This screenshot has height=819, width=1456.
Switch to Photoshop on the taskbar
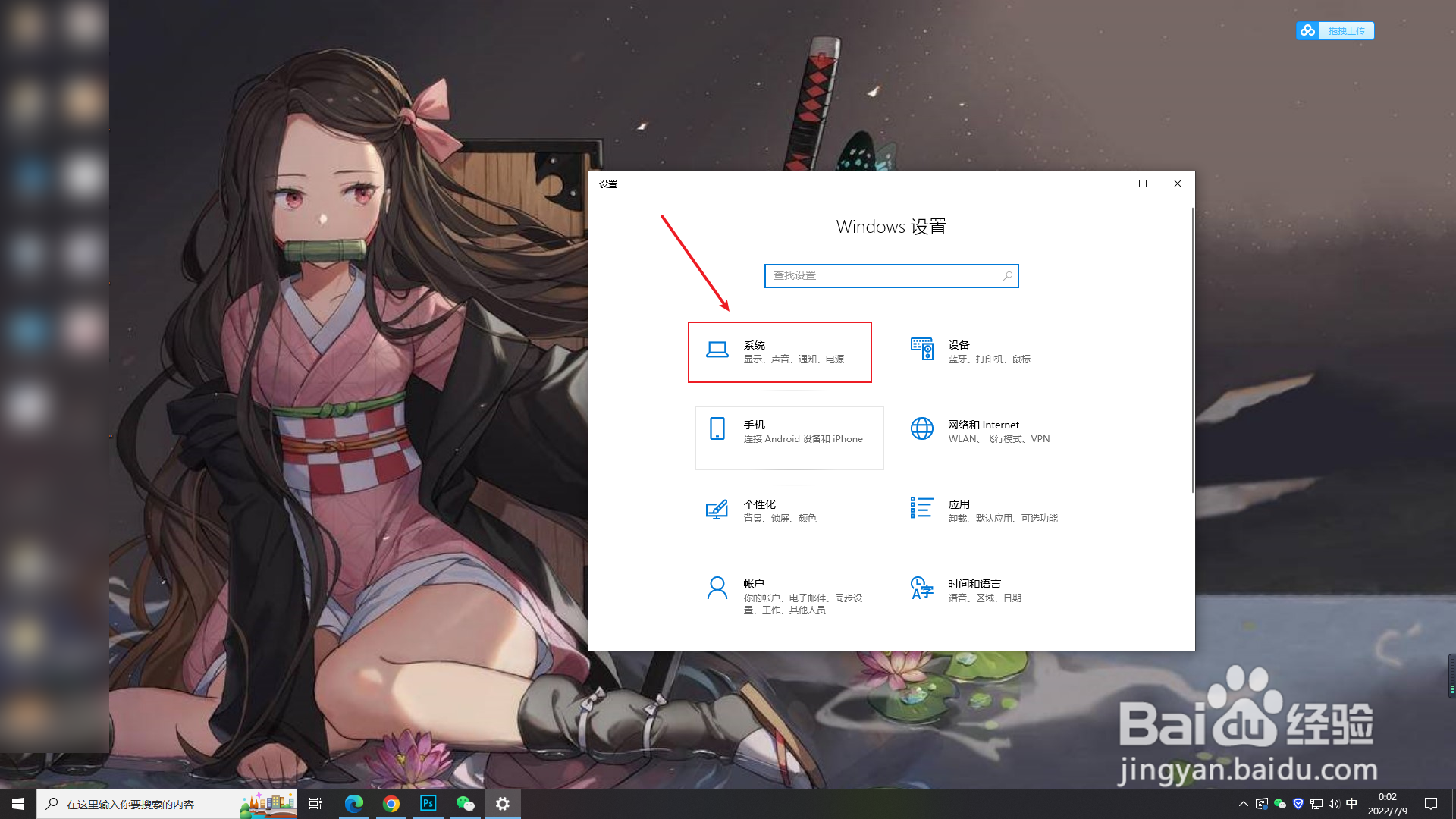pos(428,804)
